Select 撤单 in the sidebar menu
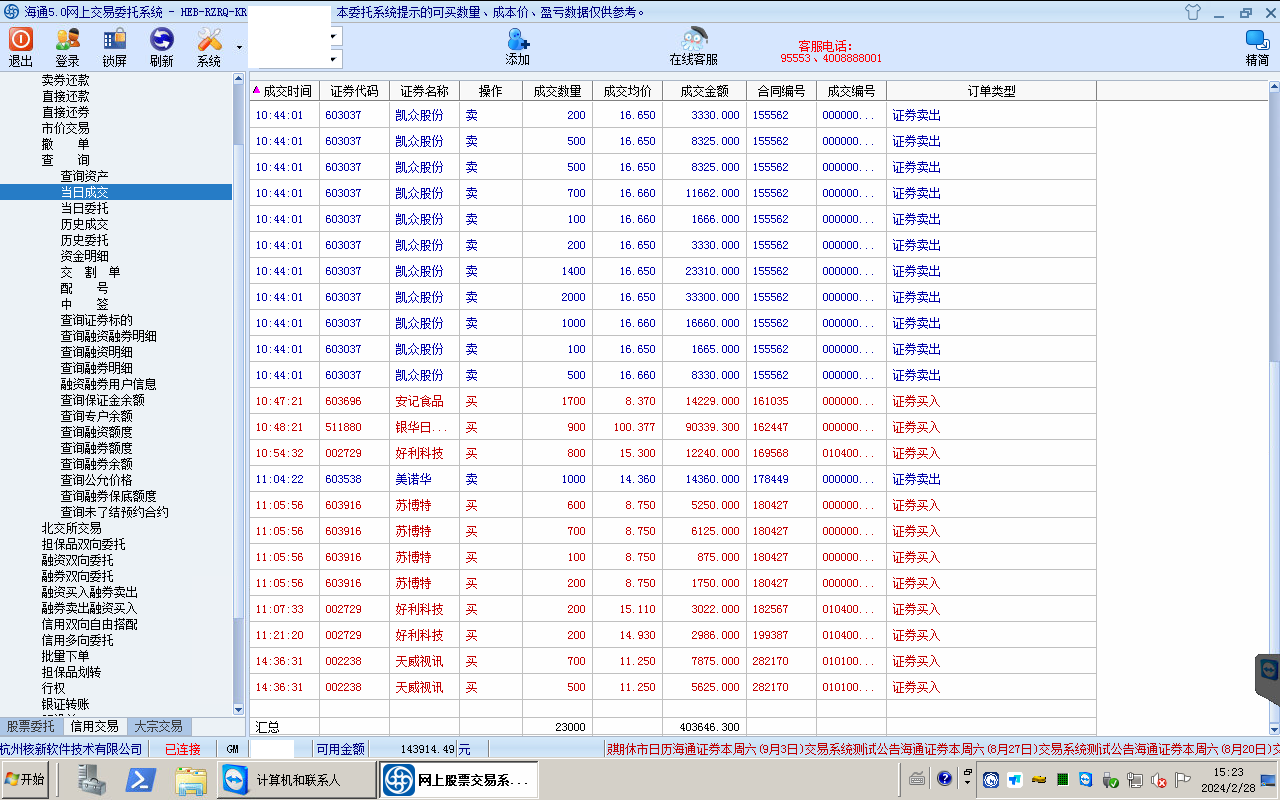This screenshot has width=1280, height=800. (x=65, y=144)
